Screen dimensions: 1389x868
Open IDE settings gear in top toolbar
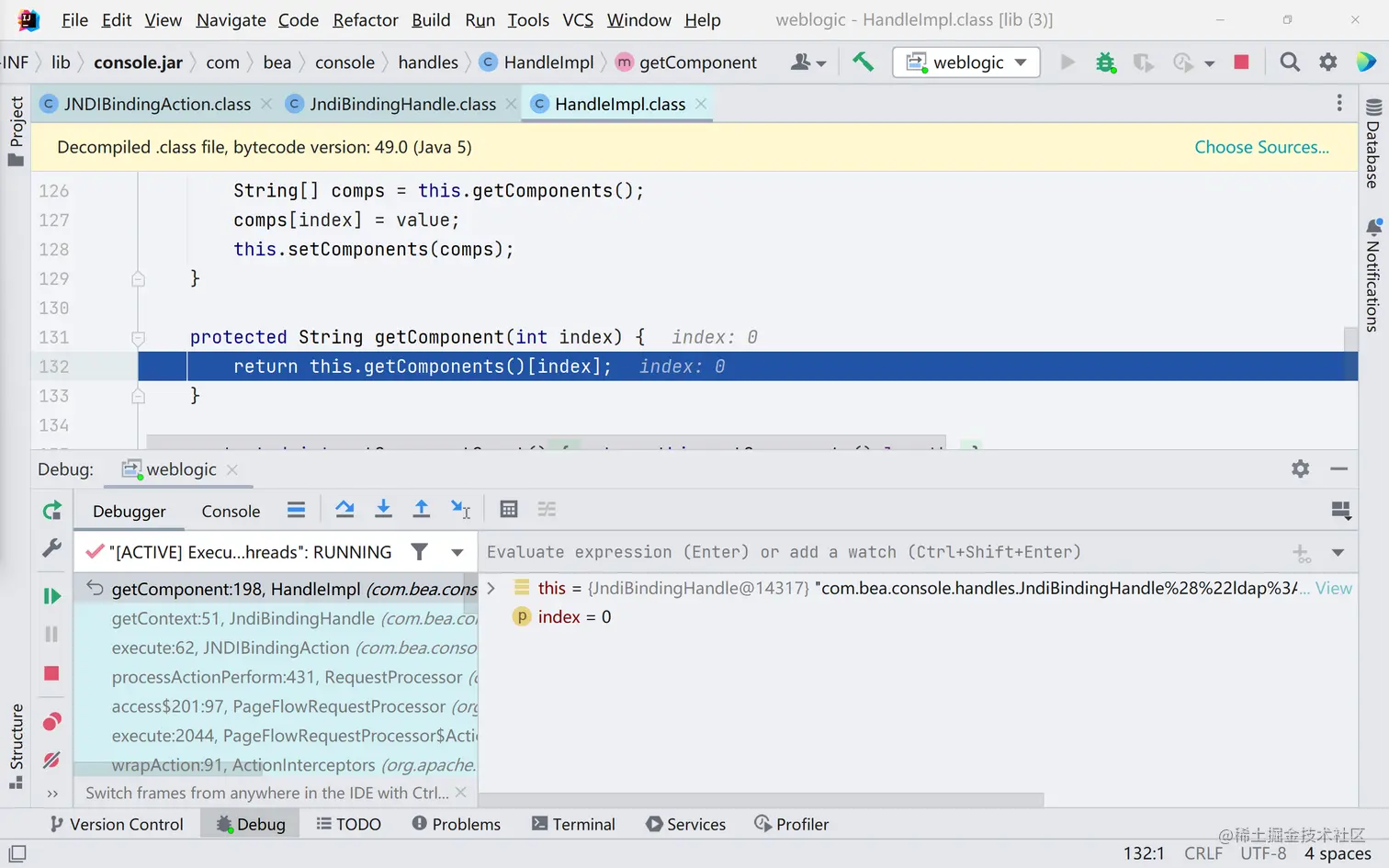click(x=1328, y=62)
